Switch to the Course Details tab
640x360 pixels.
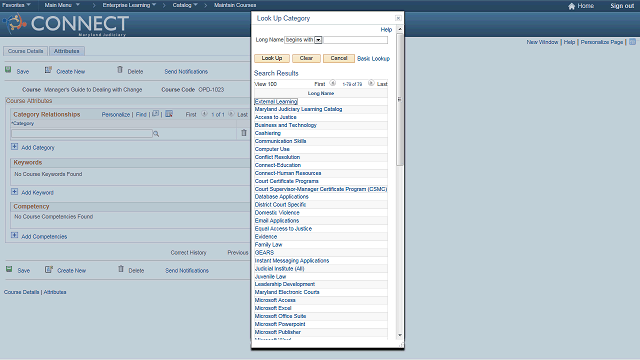[25, 51]
